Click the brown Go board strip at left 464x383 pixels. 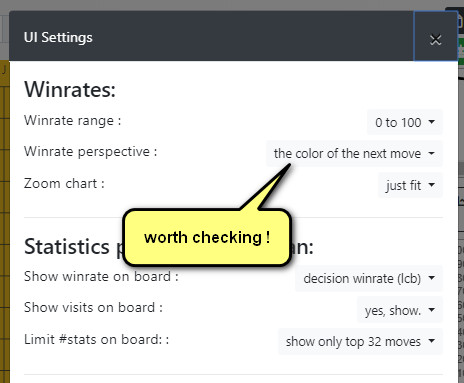[5, 220]
